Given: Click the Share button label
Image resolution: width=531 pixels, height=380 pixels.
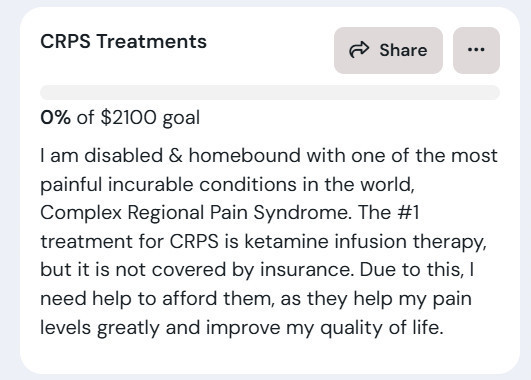Looking at the screenshot, I should coord(403,50).
